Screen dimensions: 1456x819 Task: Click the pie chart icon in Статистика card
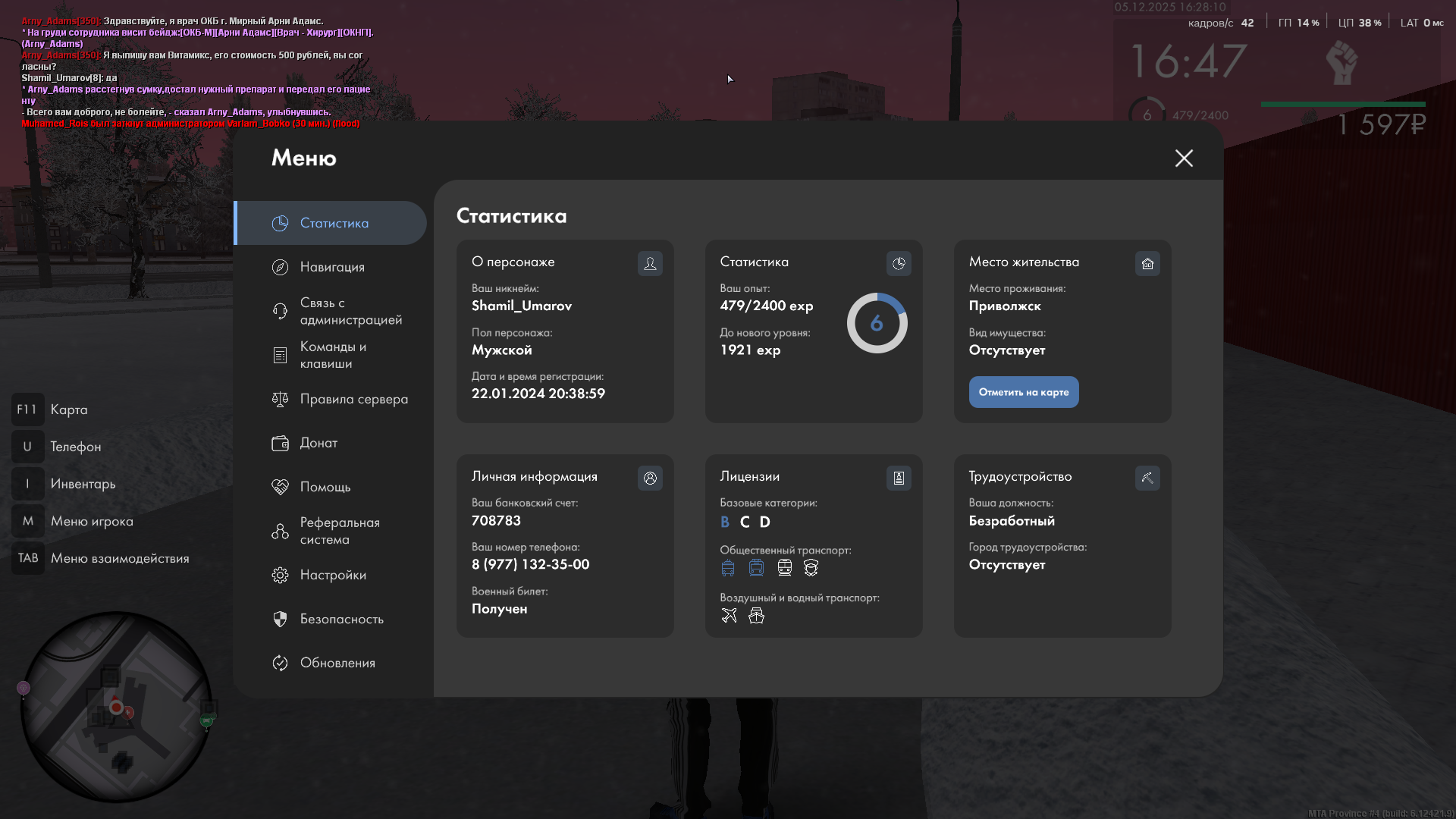pyautogui.click(x=899, y=263)
